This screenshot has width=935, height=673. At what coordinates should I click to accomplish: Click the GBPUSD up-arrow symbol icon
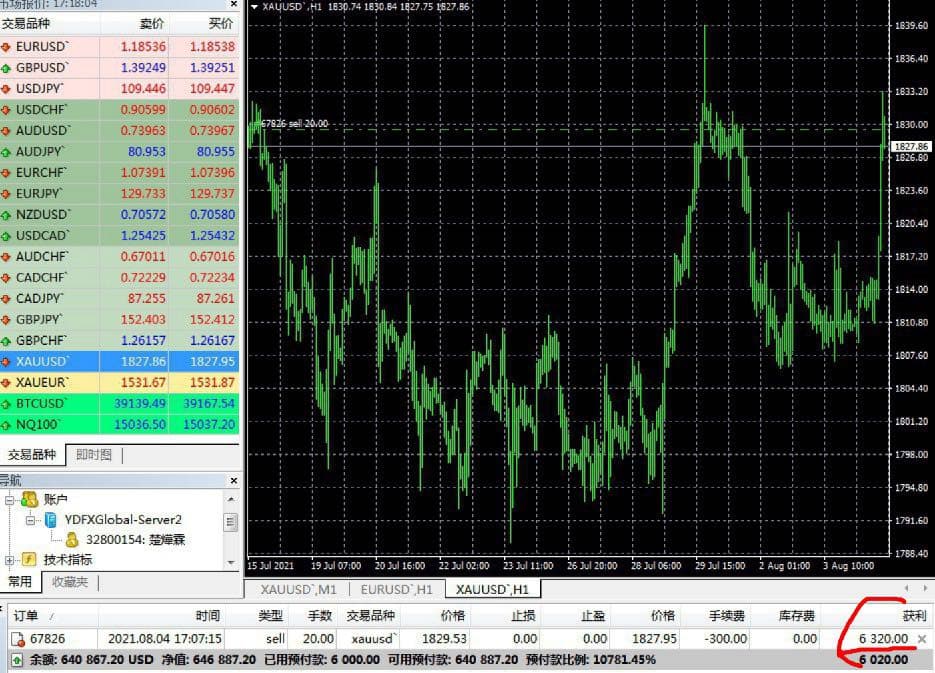click(6, 68)
